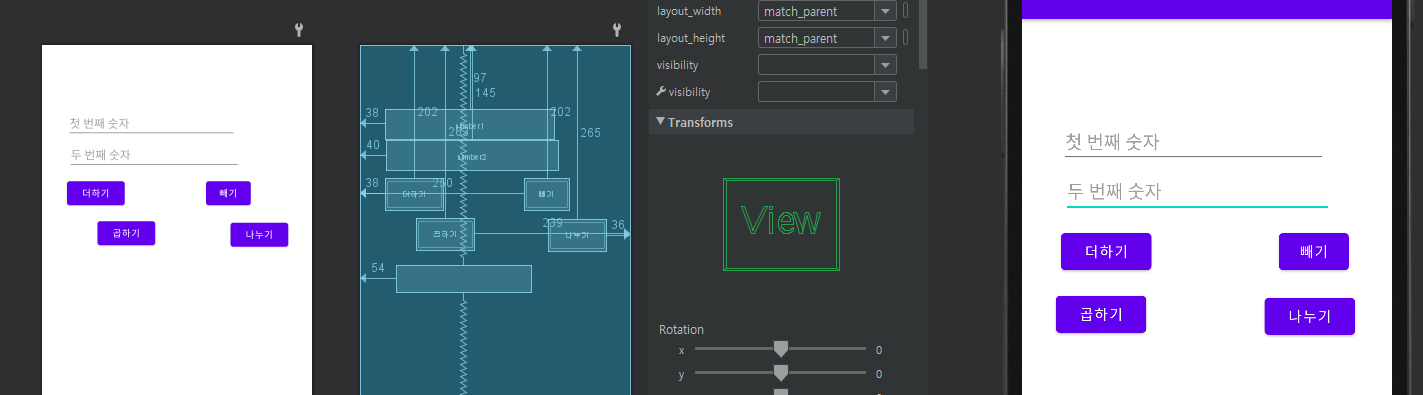This screenshot has height=395, width=1423.
Task: Select the 빼기 button in the design preview
Action: [x=228, y=193]
